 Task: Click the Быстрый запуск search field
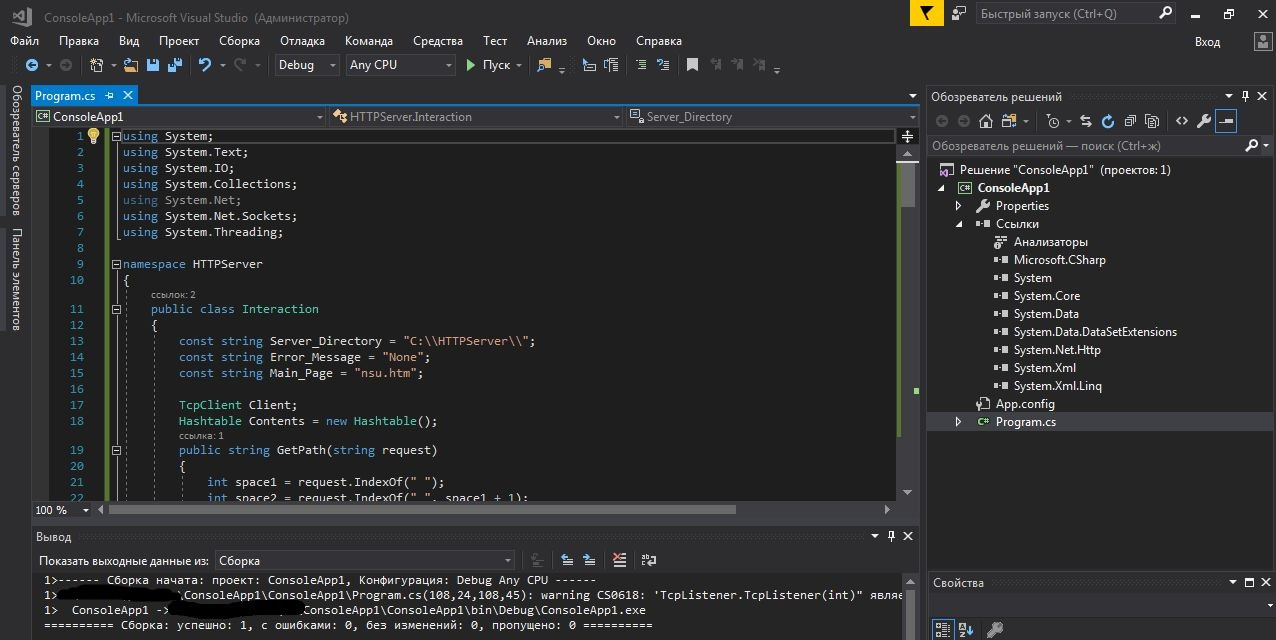[1064, 14]
